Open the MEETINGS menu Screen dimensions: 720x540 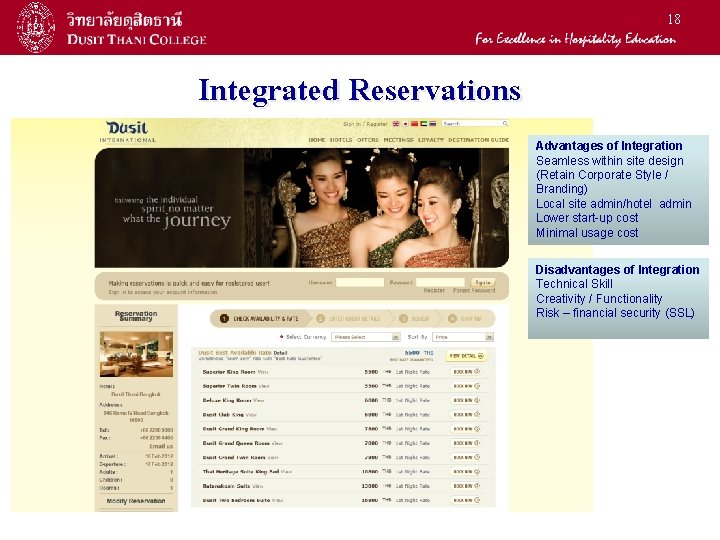click(398, 140)
